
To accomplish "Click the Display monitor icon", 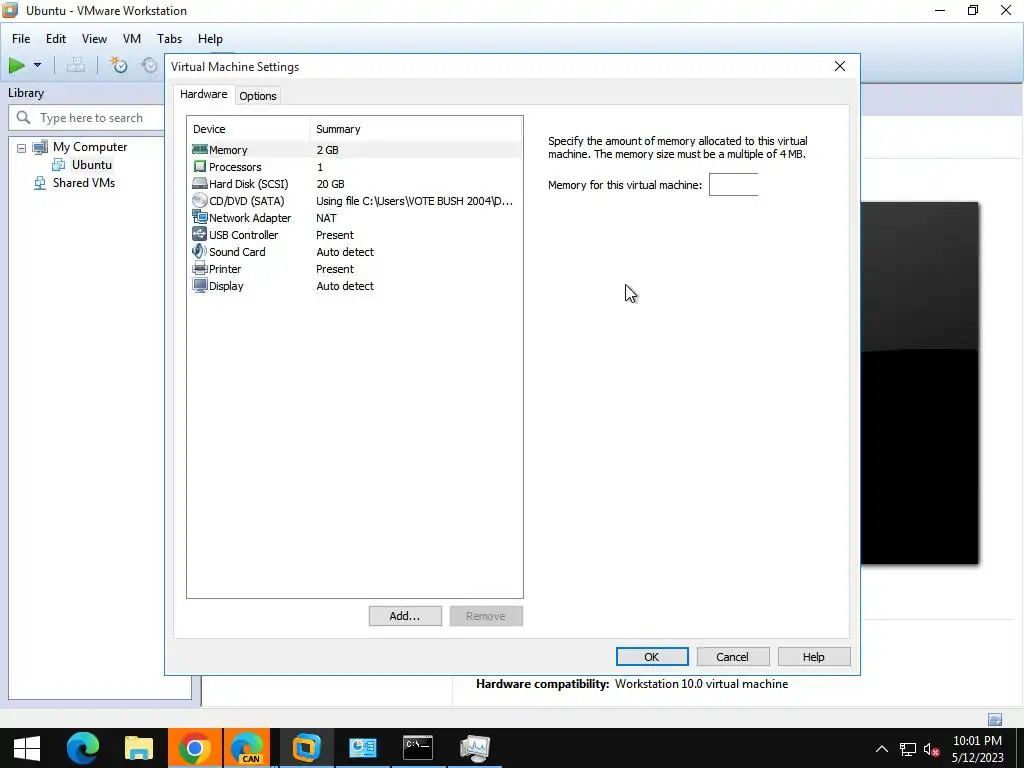I will click(200, 285).
